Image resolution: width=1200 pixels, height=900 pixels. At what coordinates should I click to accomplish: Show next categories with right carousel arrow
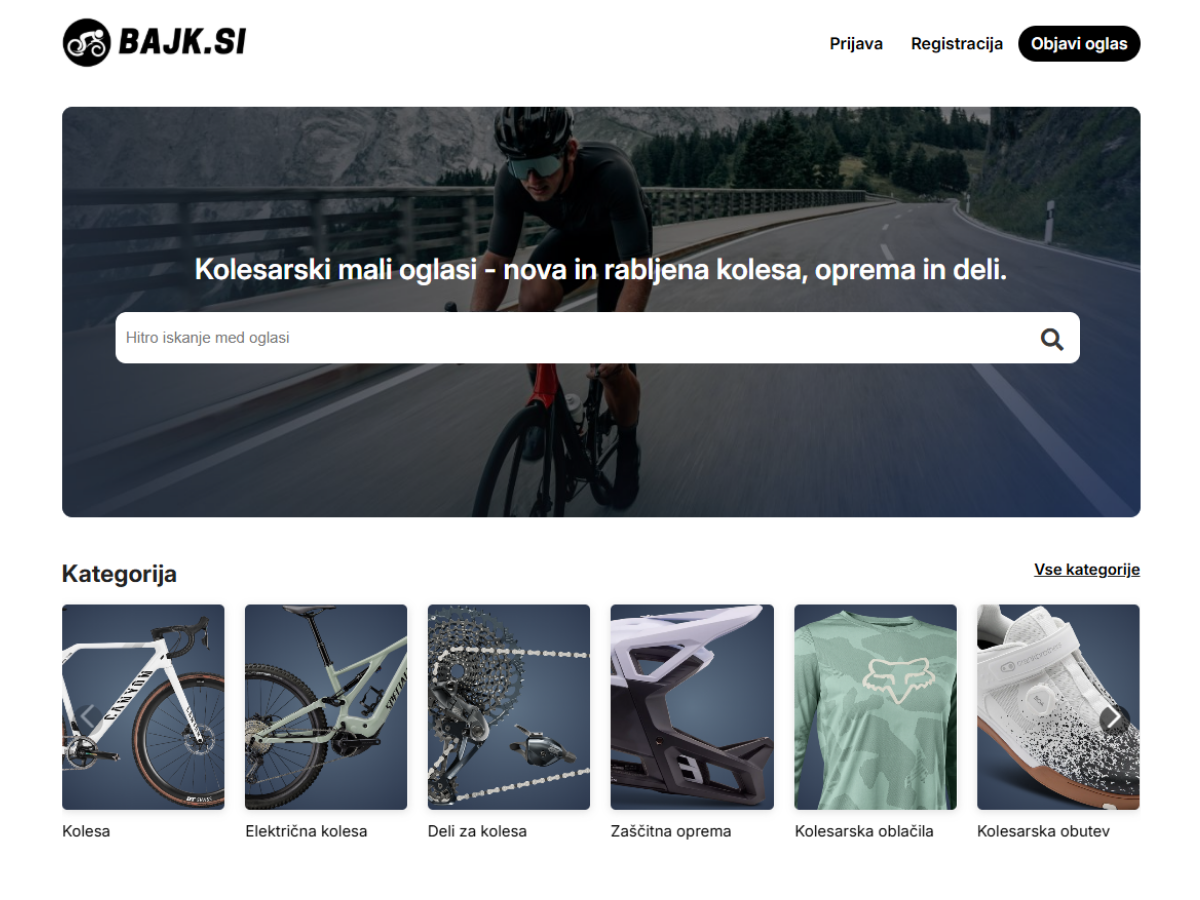[x=1114, y=718]
